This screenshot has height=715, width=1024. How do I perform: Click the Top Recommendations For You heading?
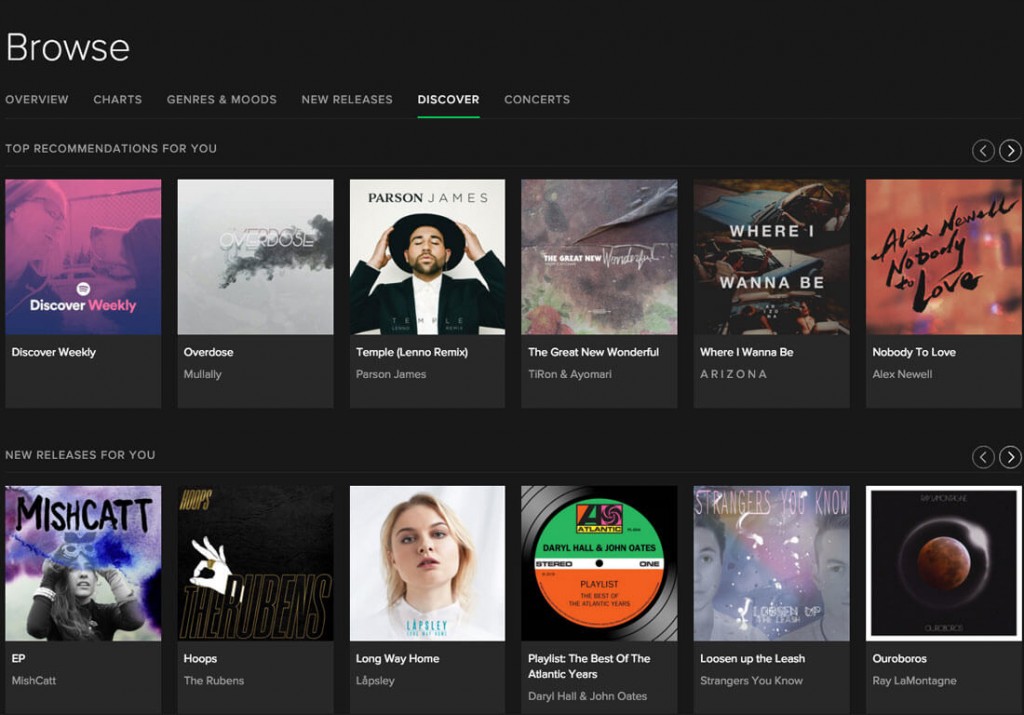111,148
